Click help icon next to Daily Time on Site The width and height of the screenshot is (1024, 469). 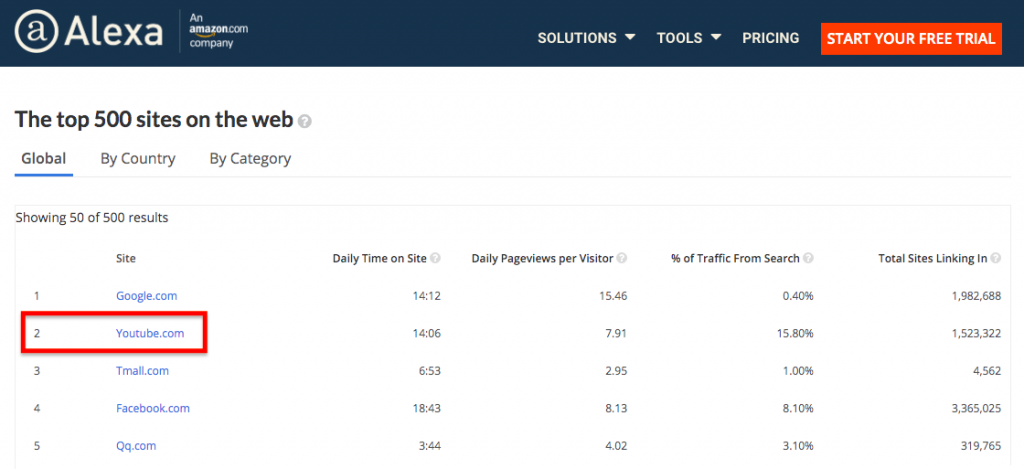434,258
